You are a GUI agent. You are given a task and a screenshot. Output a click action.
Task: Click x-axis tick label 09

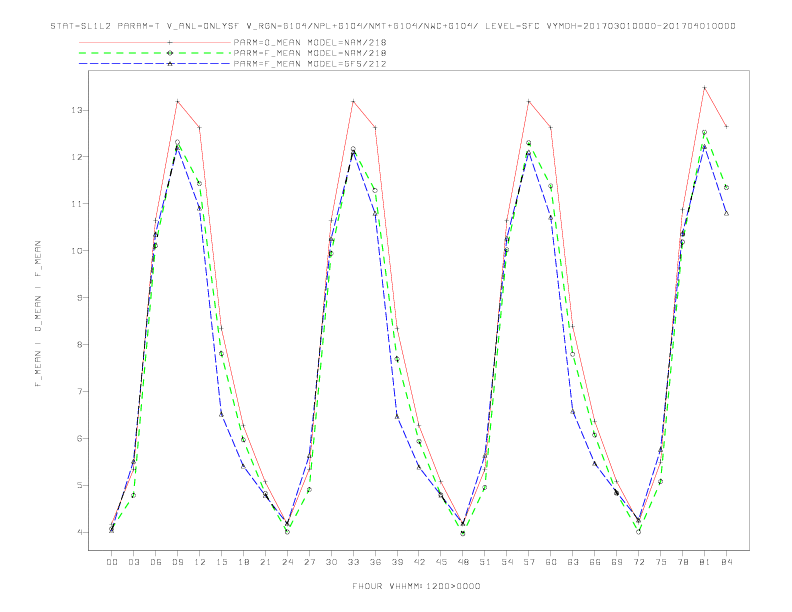(x=177, y=562)
